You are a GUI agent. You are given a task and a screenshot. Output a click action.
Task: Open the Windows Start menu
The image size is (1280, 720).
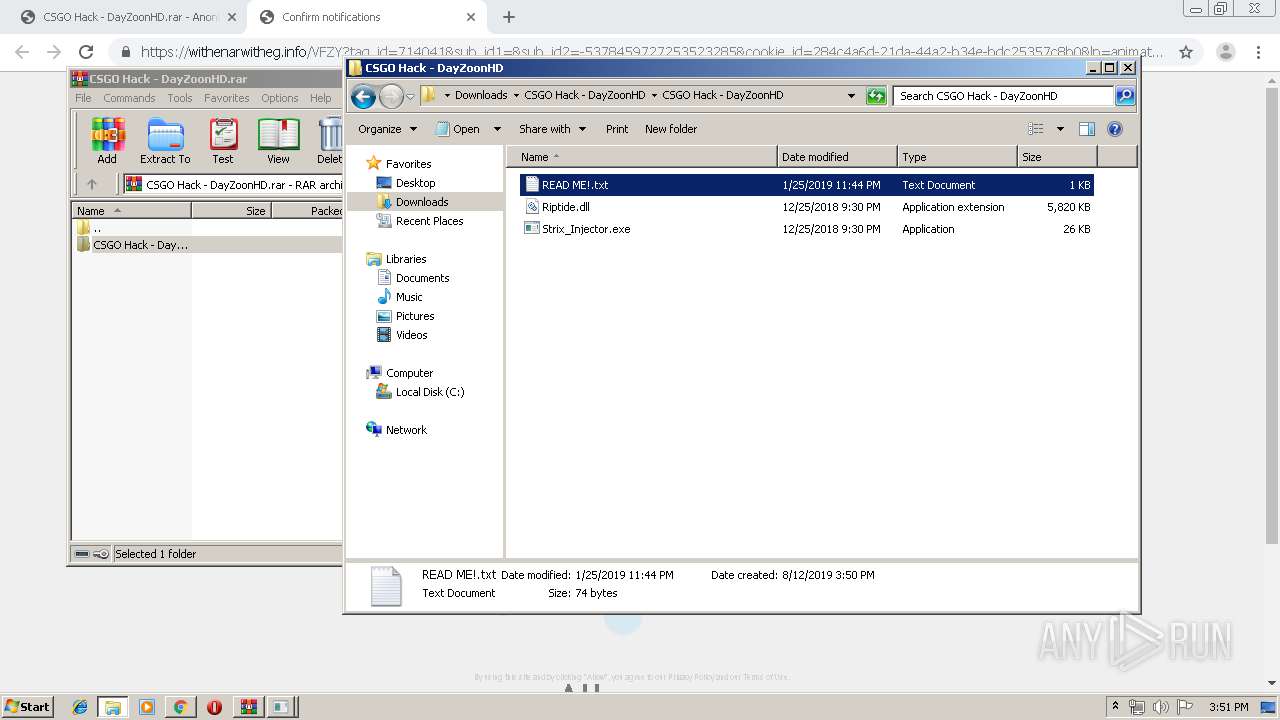pyautogui.click(x=27, y=706)
